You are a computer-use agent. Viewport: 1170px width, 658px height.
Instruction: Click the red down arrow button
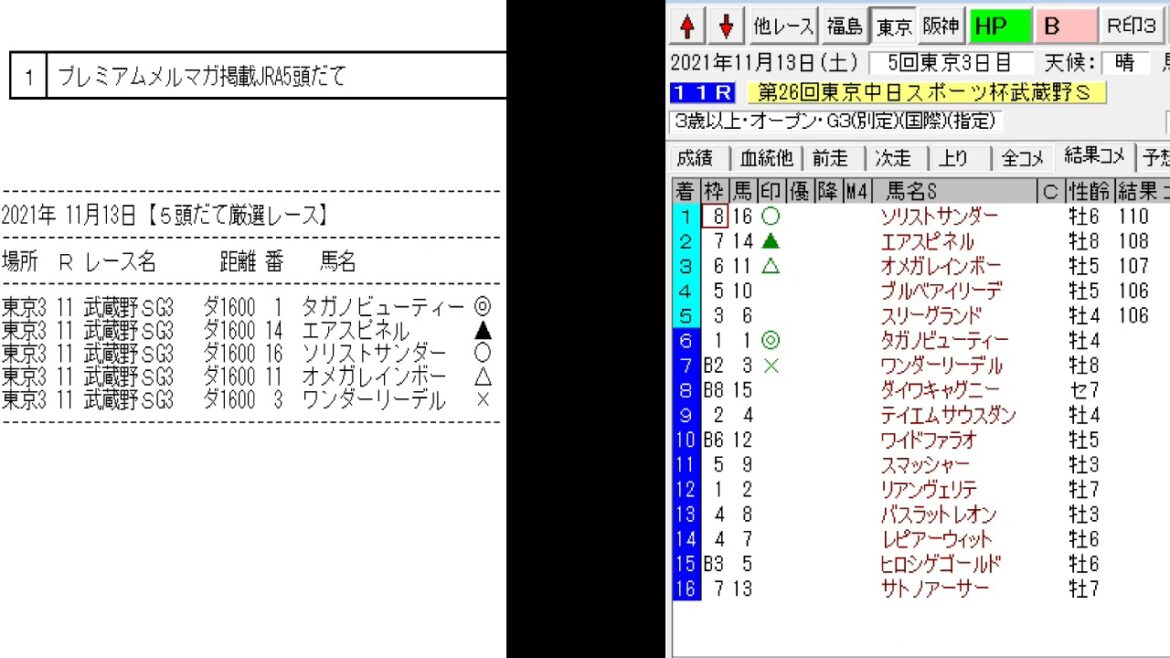[x=726, y=27]
